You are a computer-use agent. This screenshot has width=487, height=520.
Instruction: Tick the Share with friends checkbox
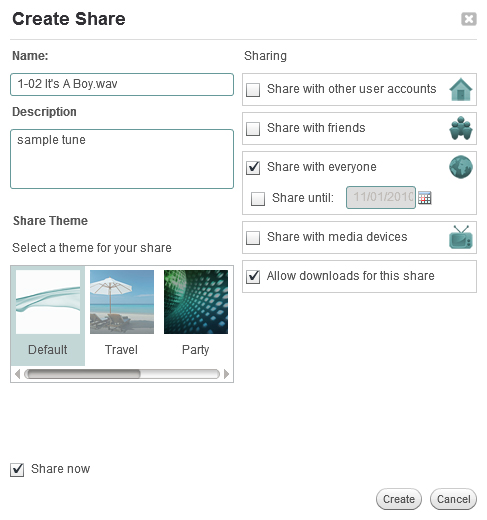(253, 129)
